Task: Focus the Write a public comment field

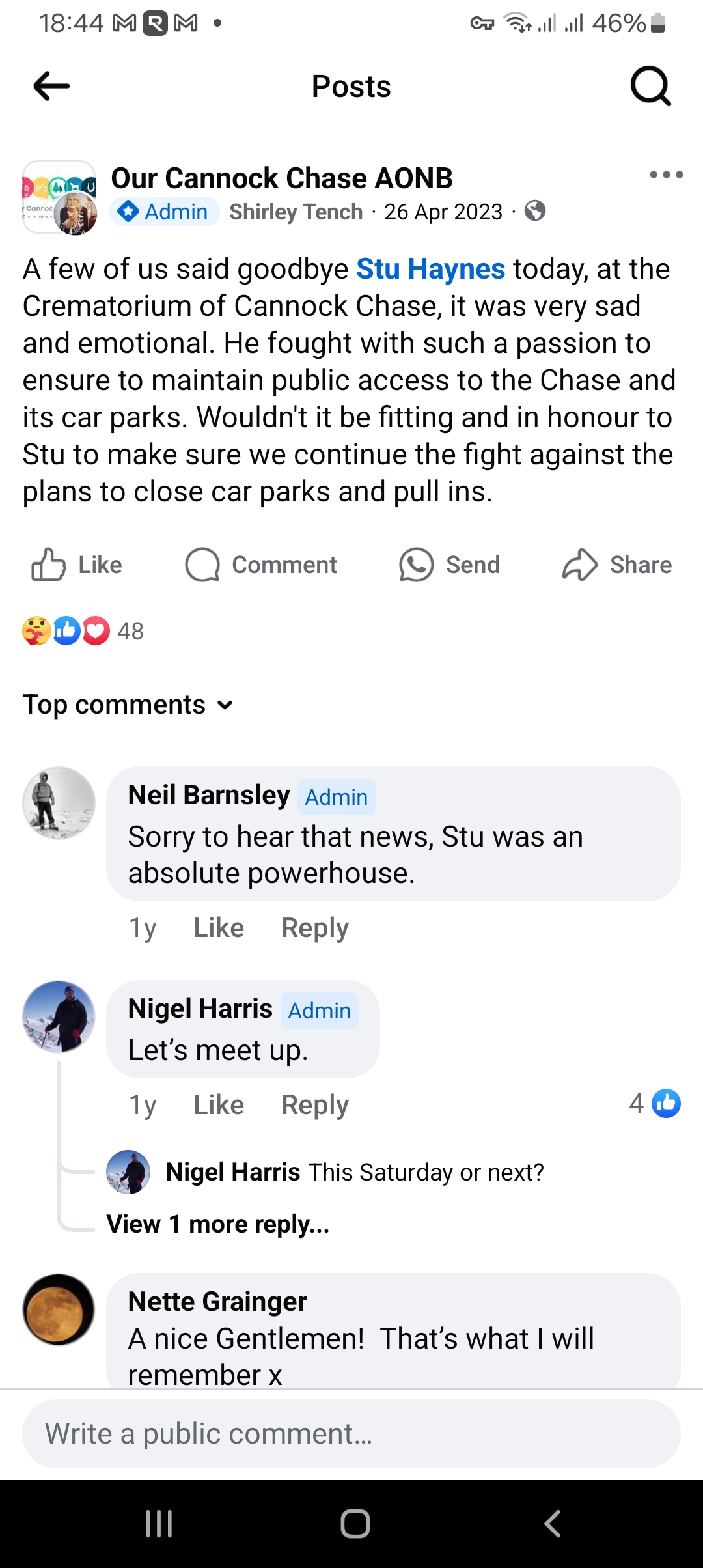Action: pyautogui.click(x=351, y=1434)
